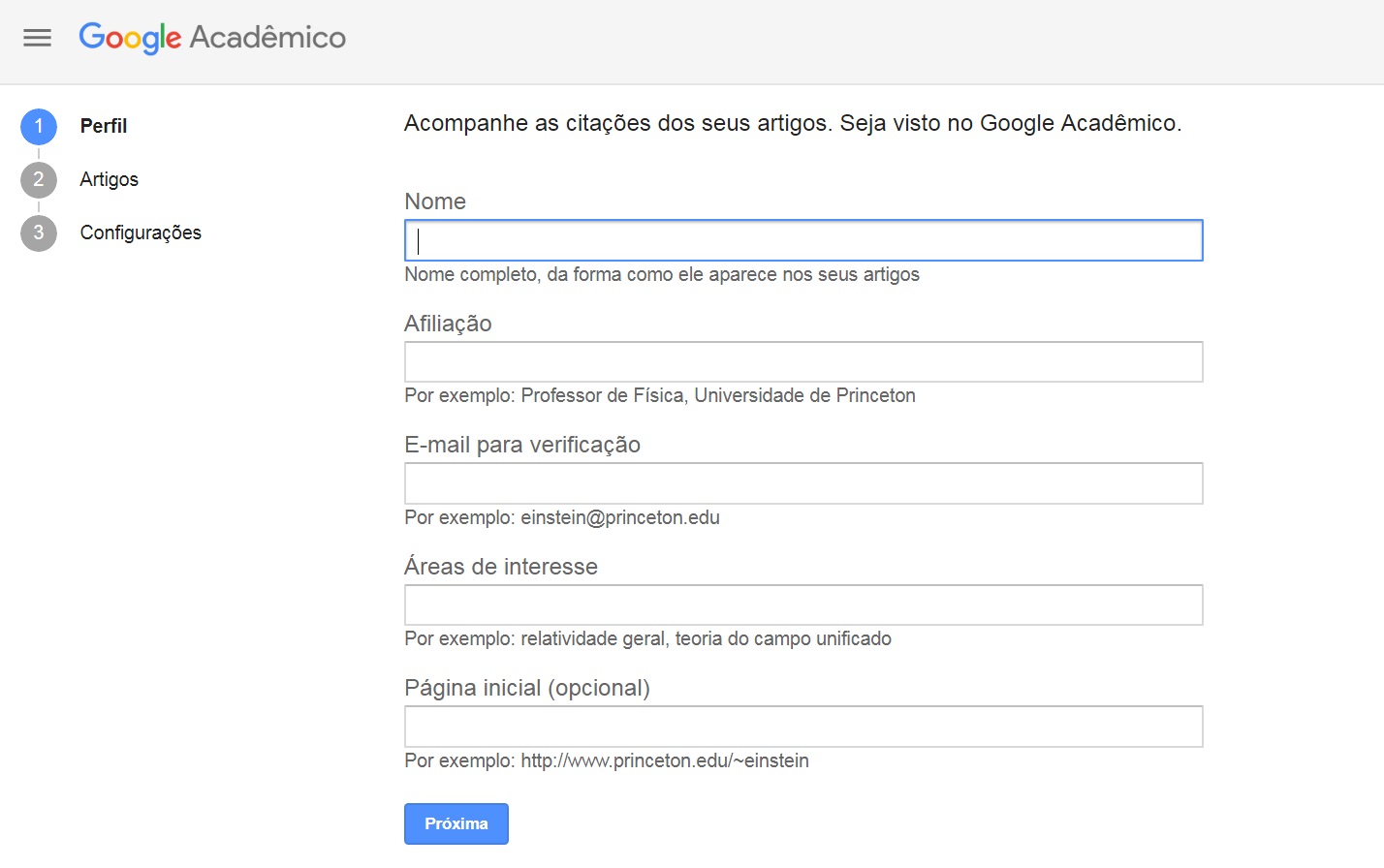Click the Nome field label
Viewport: 1384px width, 868px height.
[x=435, y=201]
